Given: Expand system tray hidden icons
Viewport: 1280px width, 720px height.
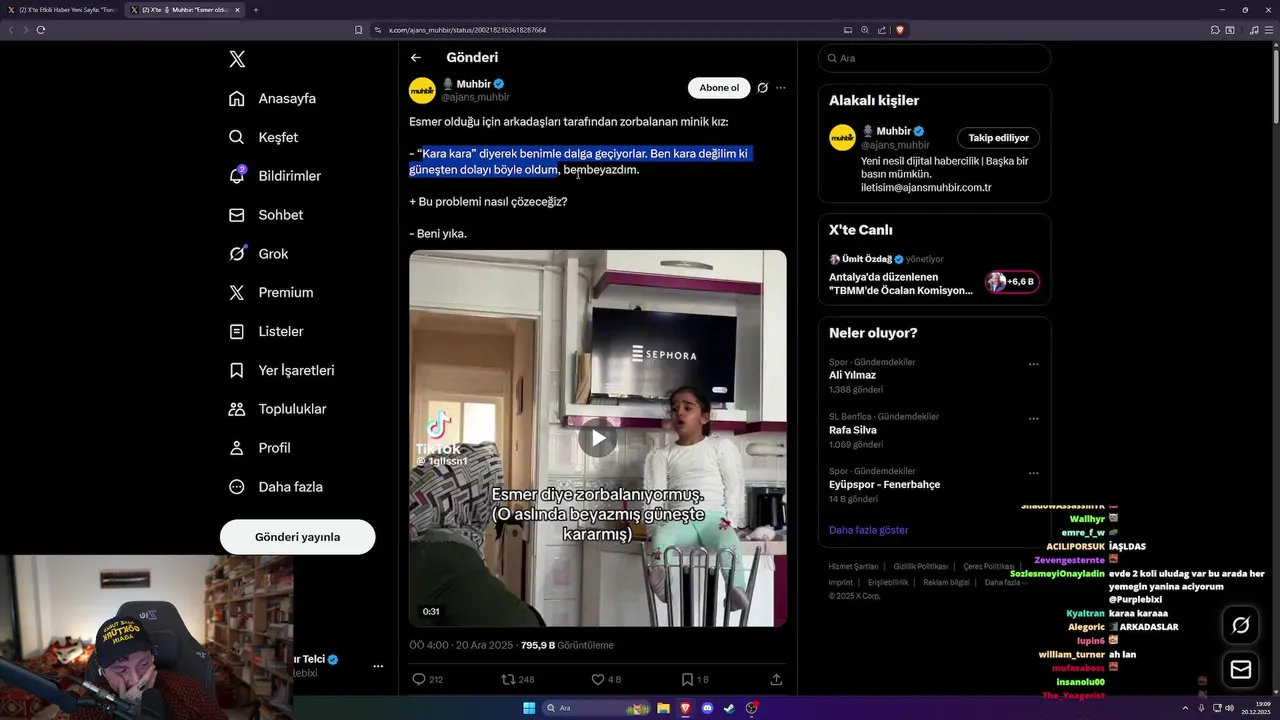Looking at the screenshot, I should tap(1185, 708).
